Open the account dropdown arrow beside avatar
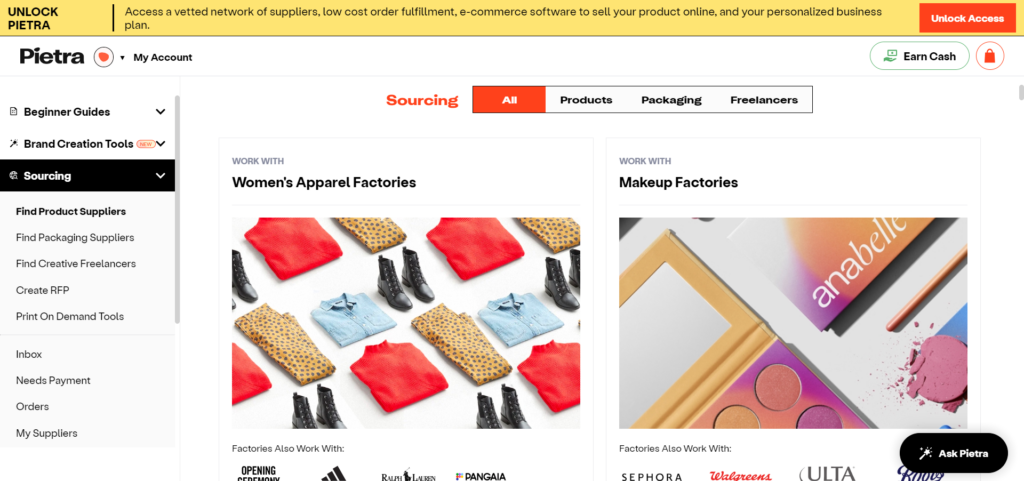The image size is (1024, 481). click(x=122, y=57)
